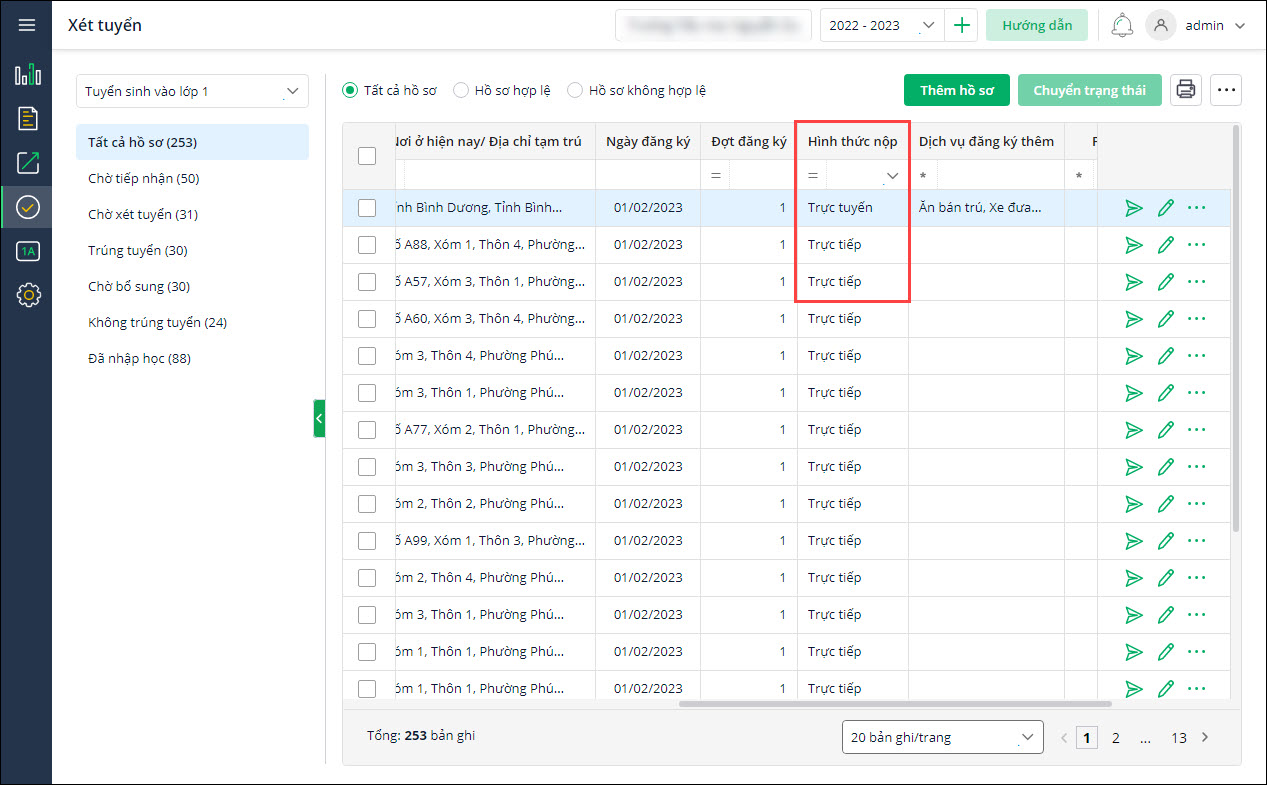This screenshot has width=1267, height=785.
Task: Tick checkbox of A77, Xóm 2 row
Action: [367, 430]
